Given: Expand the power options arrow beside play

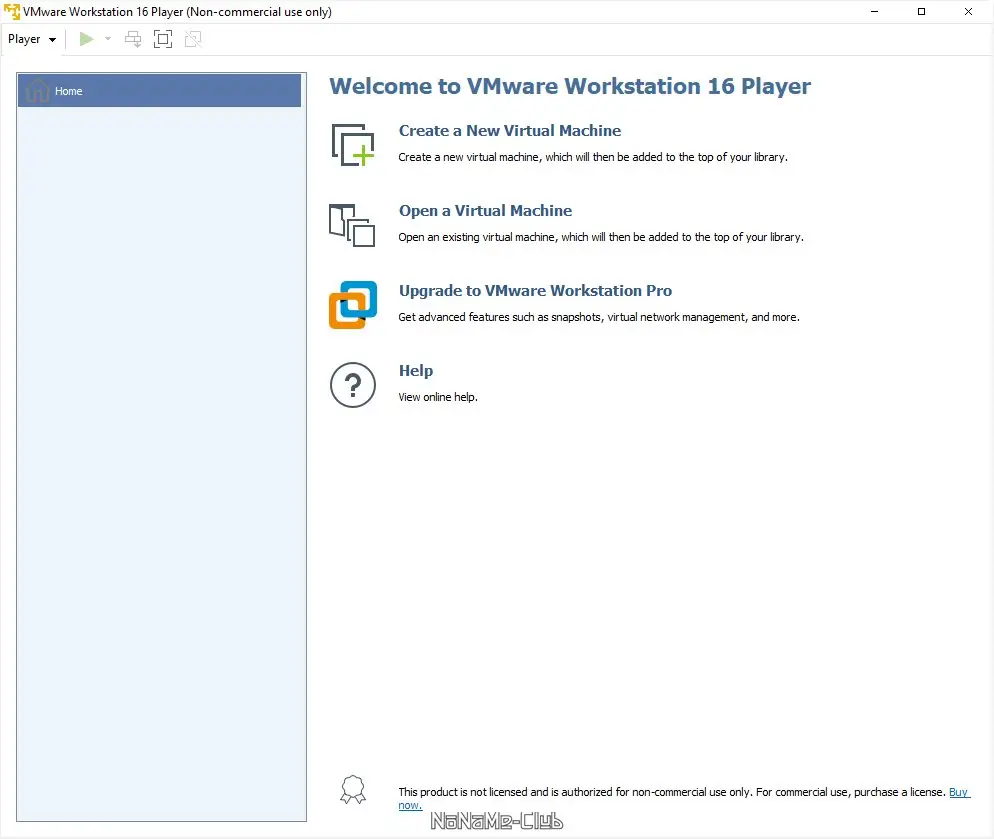Looking at the screenshot, I should pos(108,39).
